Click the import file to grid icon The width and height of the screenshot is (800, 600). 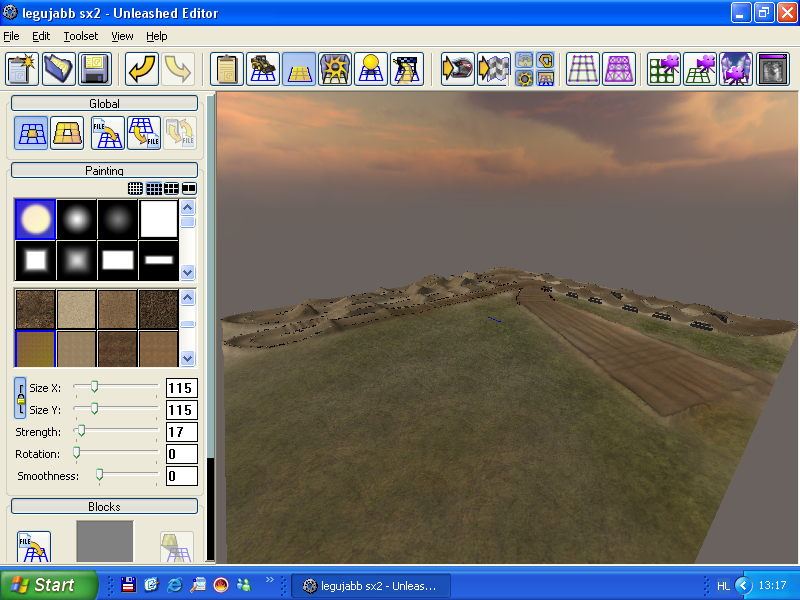pyautogui.click(x=107, y=133)
